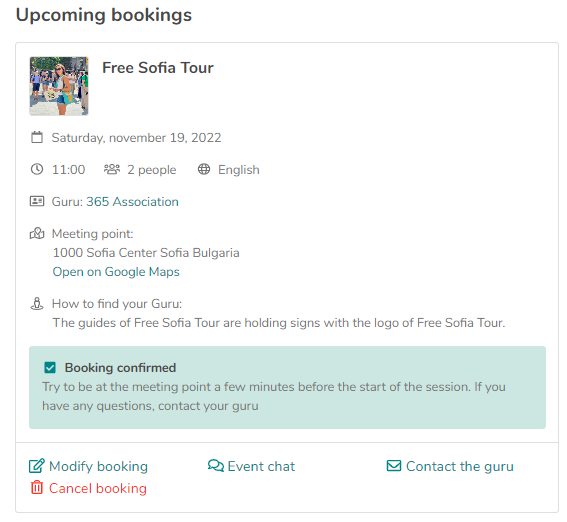Click the clock icon next to 11:00

37,169
